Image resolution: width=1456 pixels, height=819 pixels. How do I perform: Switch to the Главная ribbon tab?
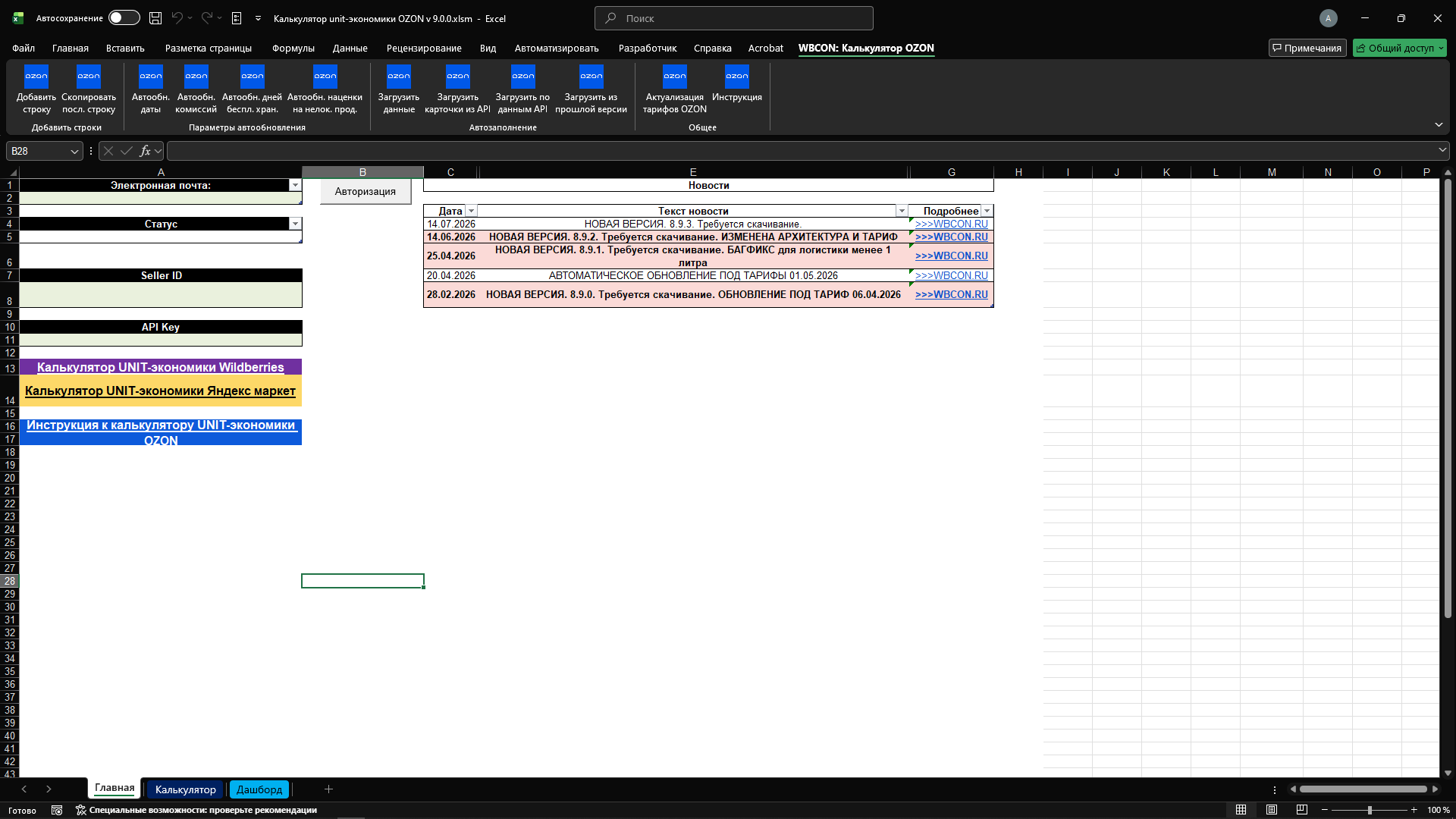pos(71,48)
